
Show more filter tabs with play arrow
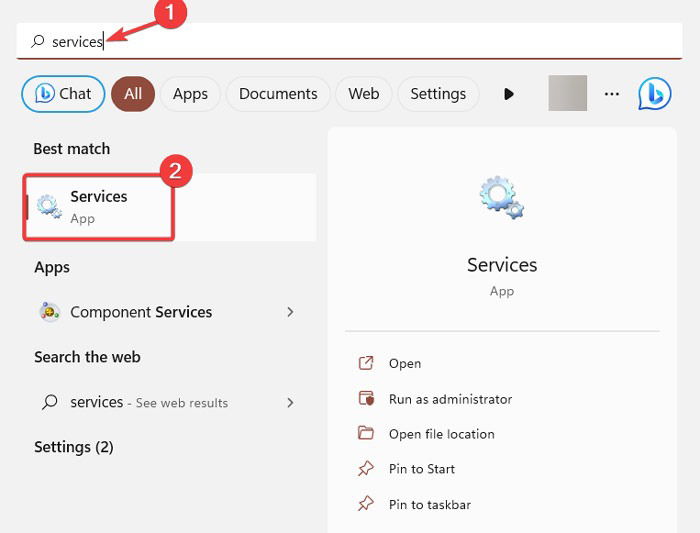508,94
